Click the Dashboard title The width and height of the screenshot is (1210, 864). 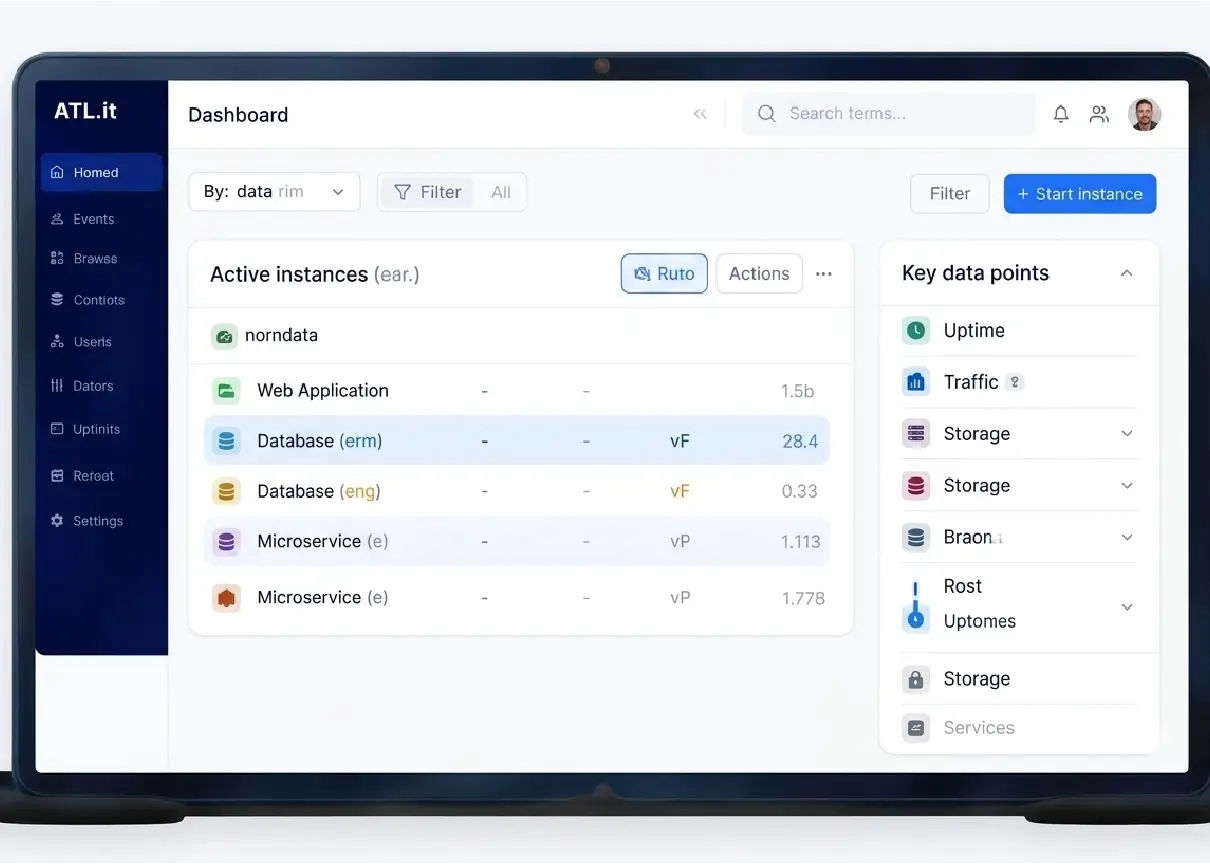238,115
